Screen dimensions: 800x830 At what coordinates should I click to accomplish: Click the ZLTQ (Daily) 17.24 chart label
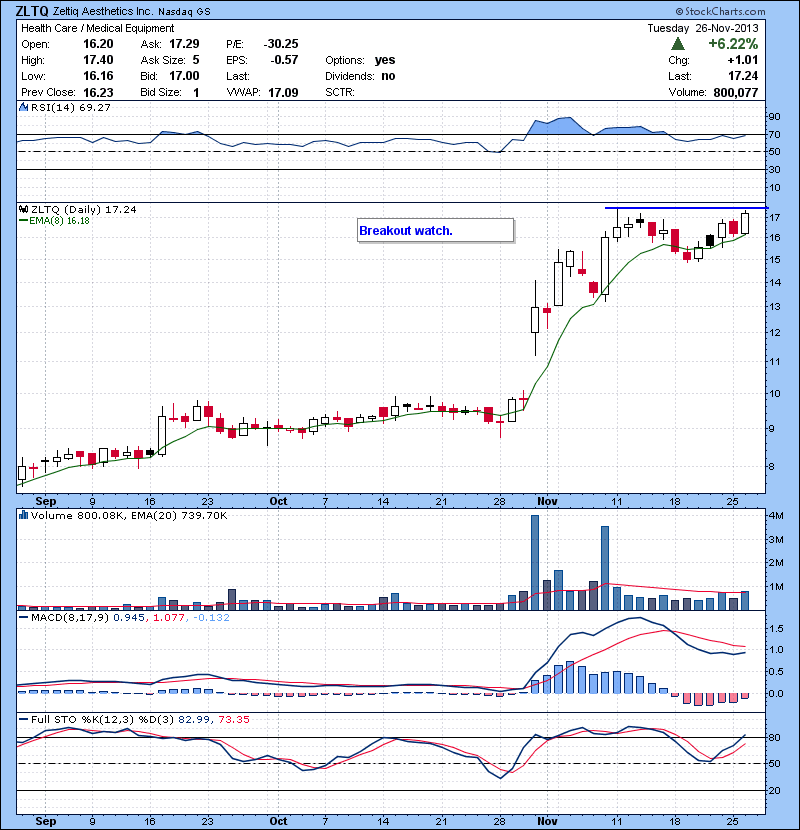click(x=84, y=210)
